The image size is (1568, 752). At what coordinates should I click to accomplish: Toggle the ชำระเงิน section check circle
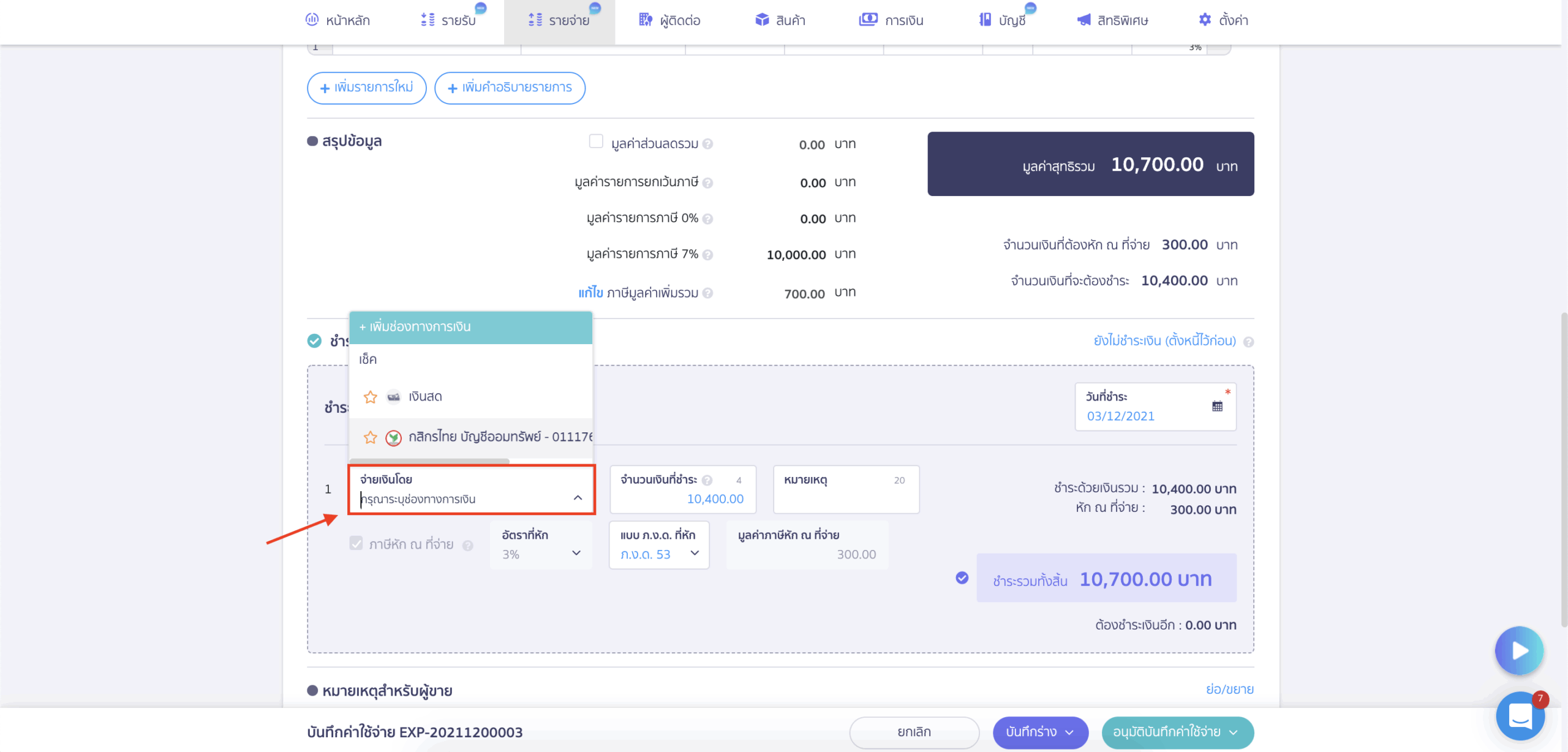(x=314, y=341)
